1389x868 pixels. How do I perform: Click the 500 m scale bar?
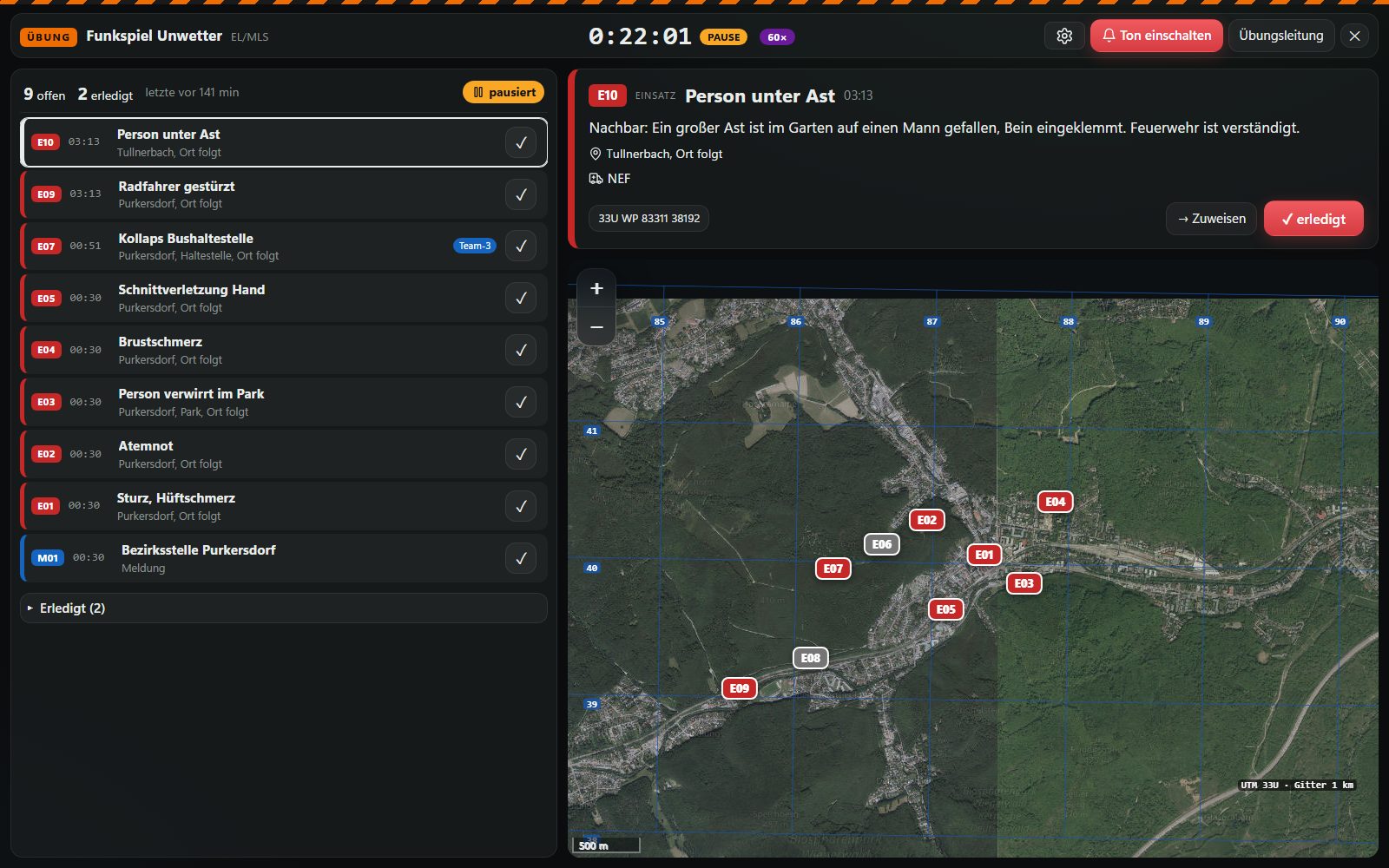coord(606,845)
